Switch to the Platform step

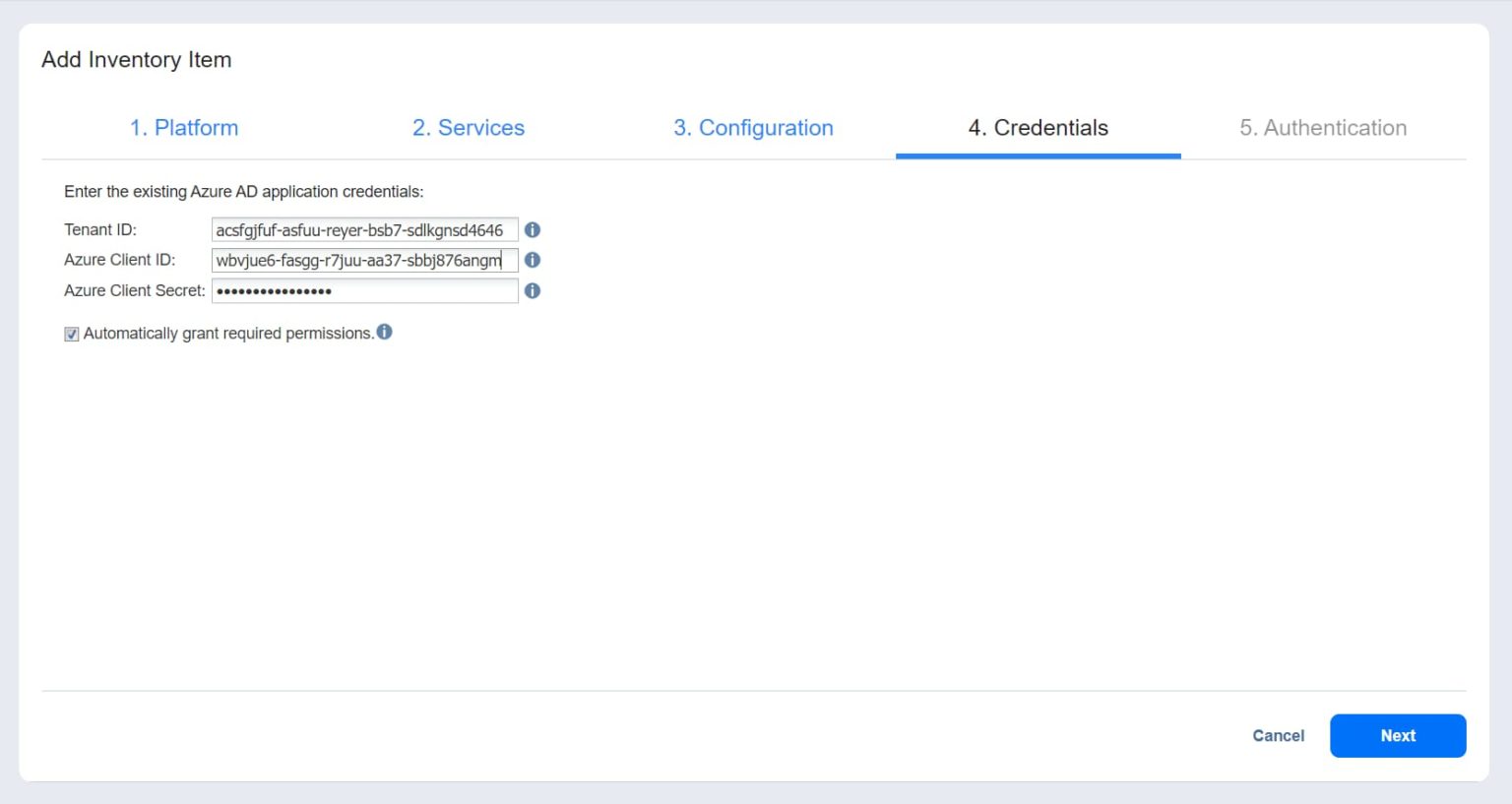click(x=183, y=127)
